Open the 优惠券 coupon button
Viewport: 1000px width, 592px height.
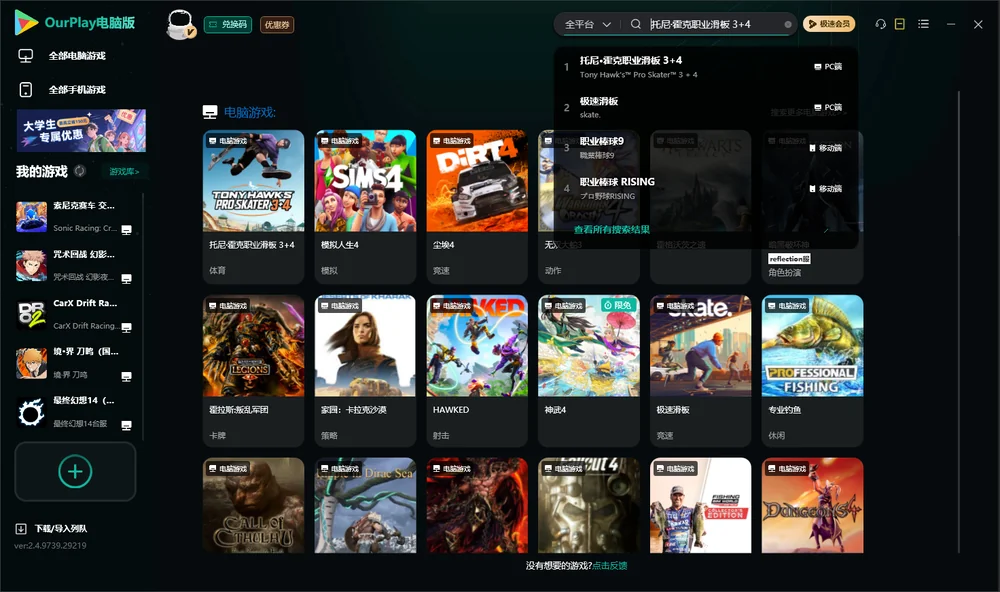click(x=277, y=24)
